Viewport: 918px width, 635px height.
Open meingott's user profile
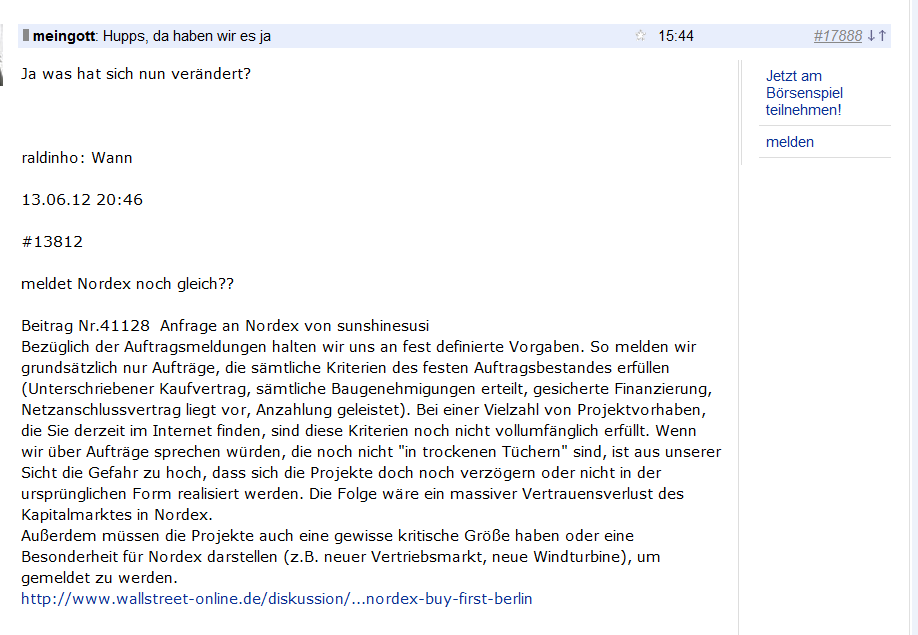point(64,36)
